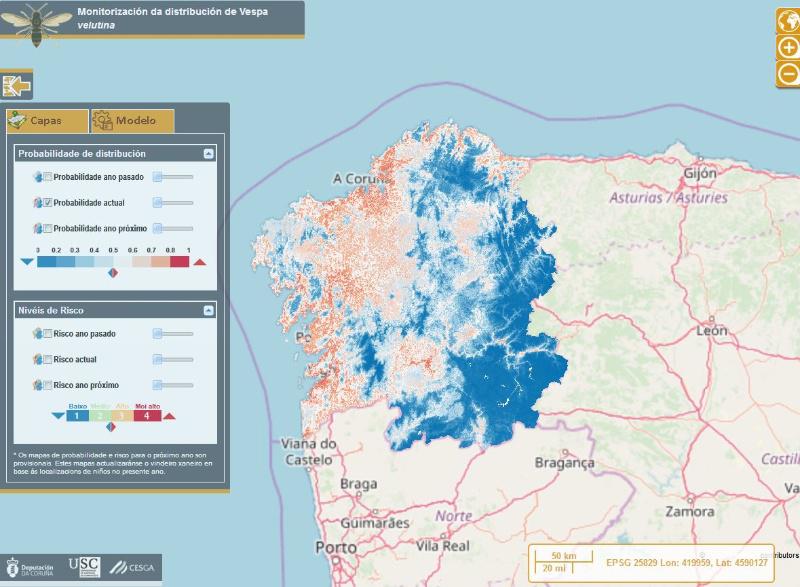
Task: Click the globe full-extent map button
Action: coord(788,20)
